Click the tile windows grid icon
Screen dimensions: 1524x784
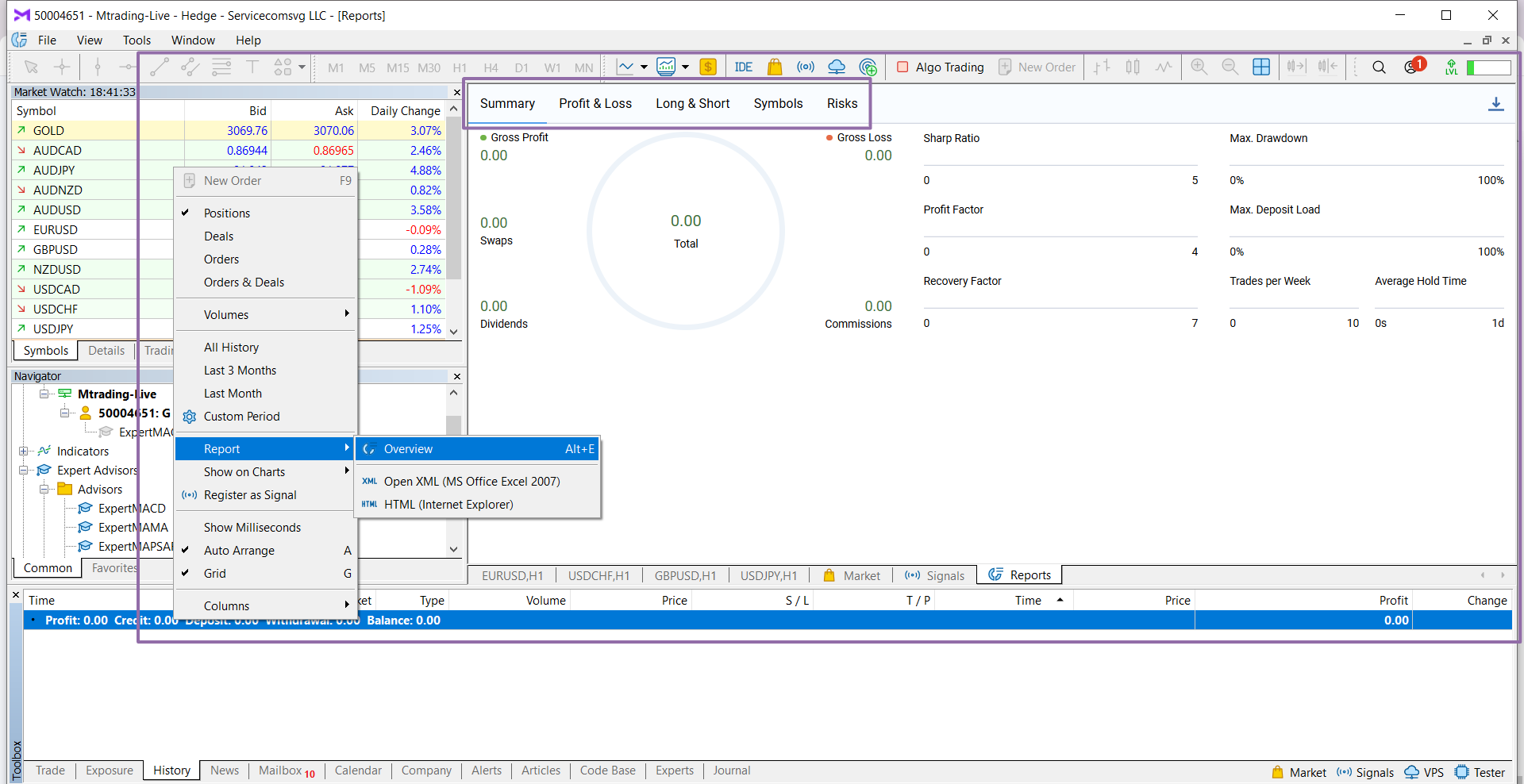click(1261, 67)
